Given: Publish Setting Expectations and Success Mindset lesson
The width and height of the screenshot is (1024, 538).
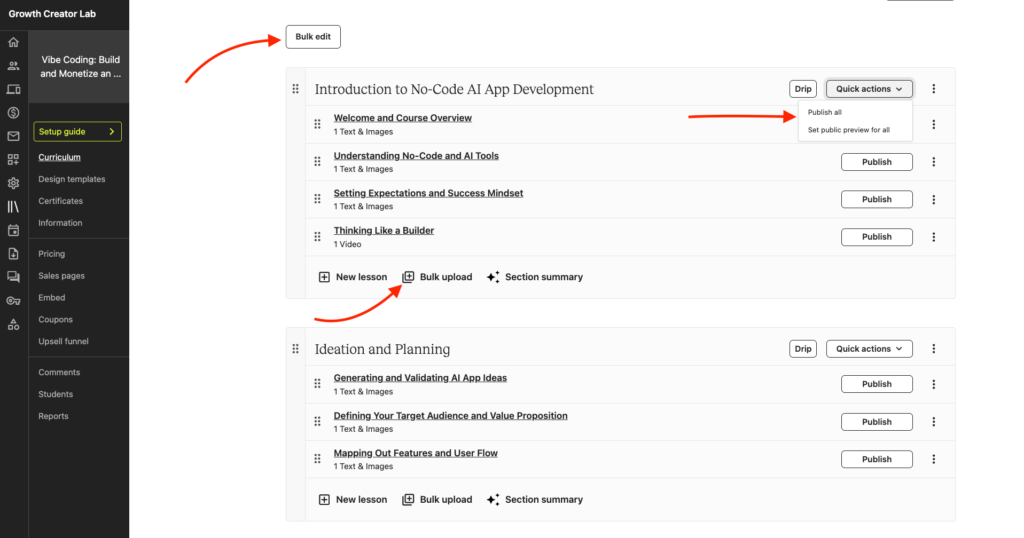Looking at the screenshot, I should coord(876,199).
